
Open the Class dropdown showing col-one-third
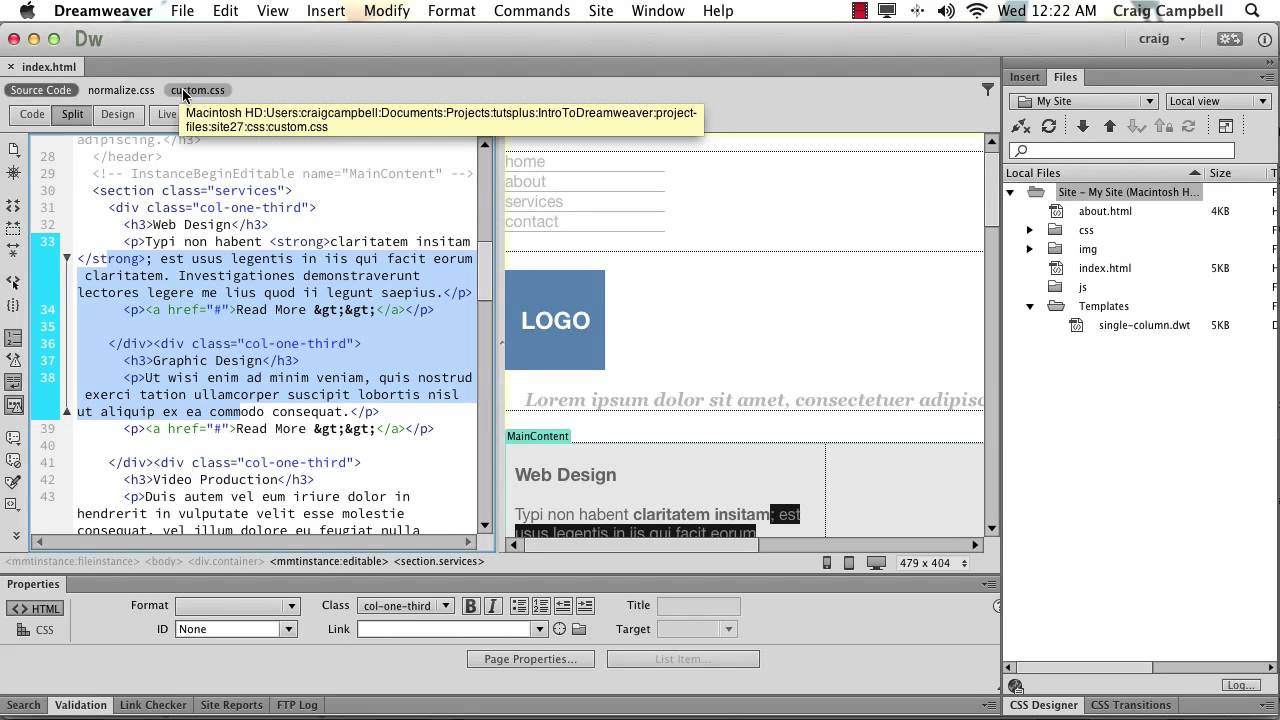coord(405,606)
